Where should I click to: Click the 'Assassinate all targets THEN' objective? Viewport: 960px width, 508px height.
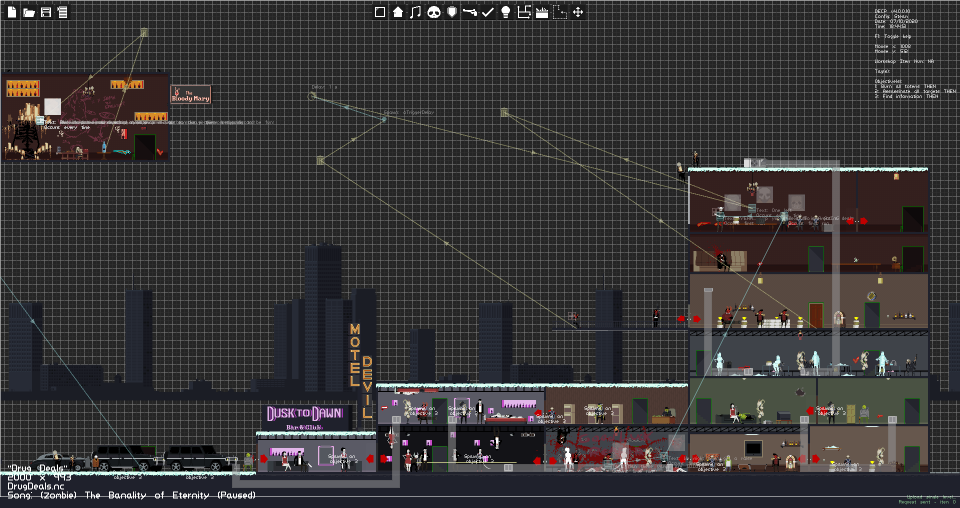[x=915, y=91]
